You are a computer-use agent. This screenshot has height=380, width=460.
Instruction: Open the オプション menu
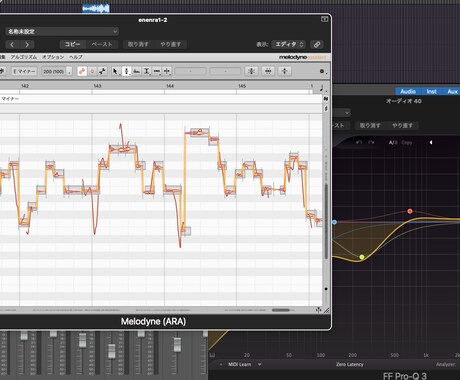click(x=53, y=57)
